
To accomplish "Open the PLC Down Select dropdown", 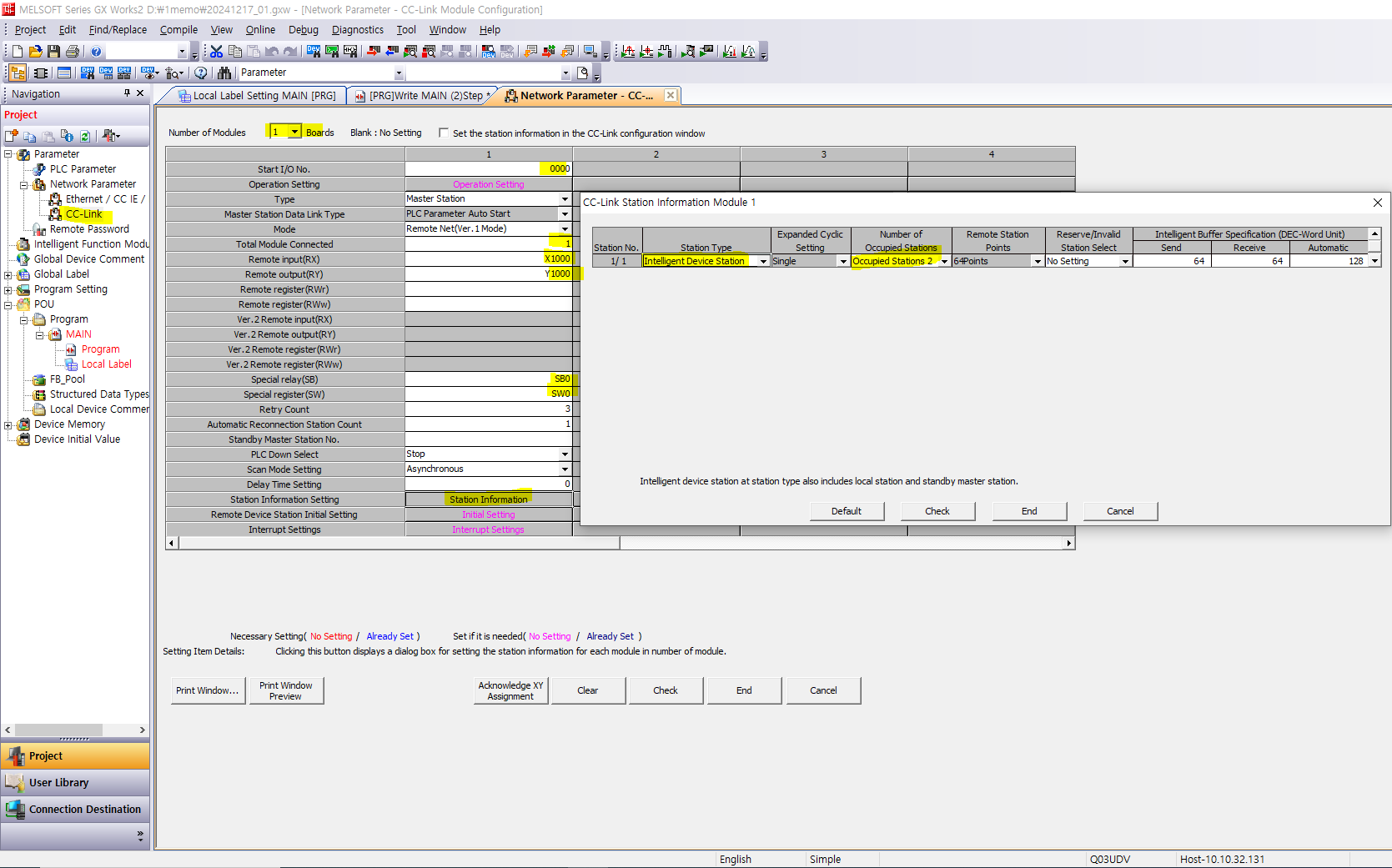I will tap(565, 454).
